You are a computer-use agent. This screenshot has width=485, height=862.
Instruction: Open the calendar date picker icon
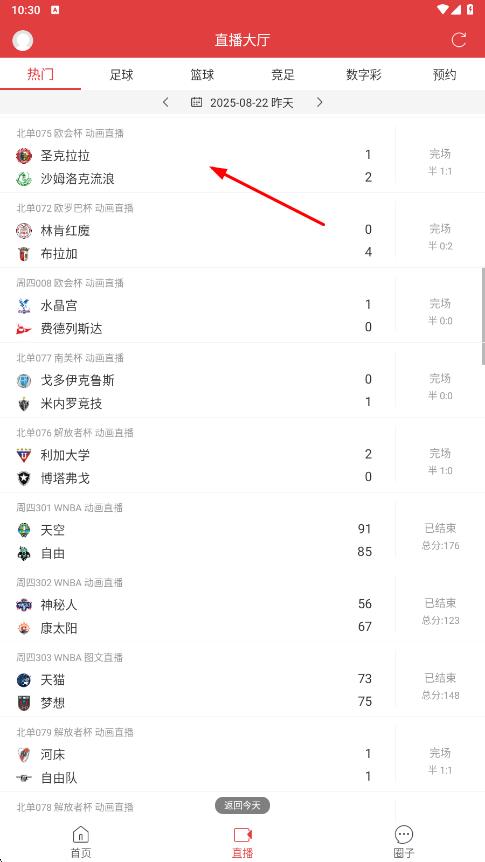coord(196,102)
